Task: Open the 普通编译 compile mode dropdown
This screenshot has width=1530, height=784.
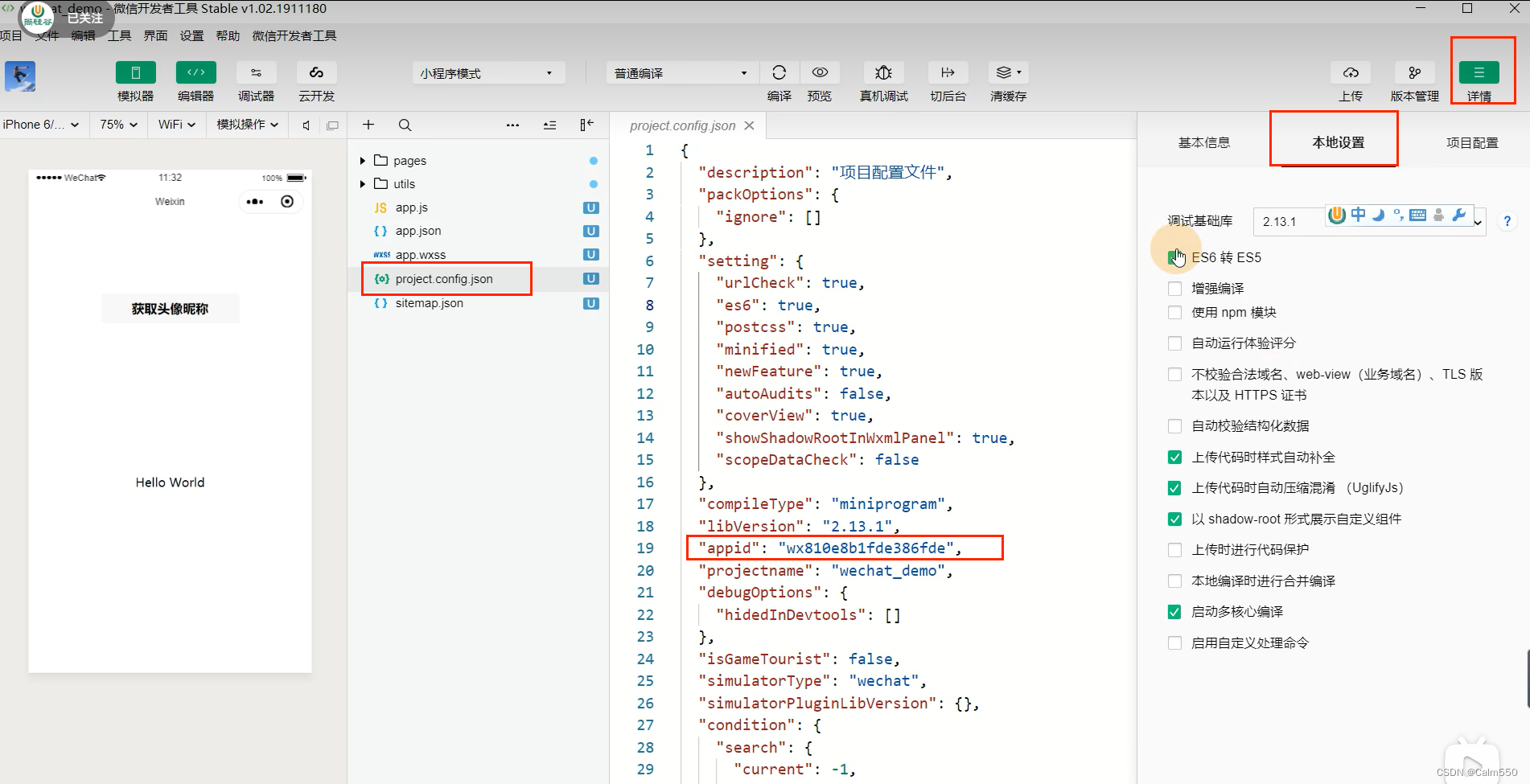Action: tap(681, 73)
